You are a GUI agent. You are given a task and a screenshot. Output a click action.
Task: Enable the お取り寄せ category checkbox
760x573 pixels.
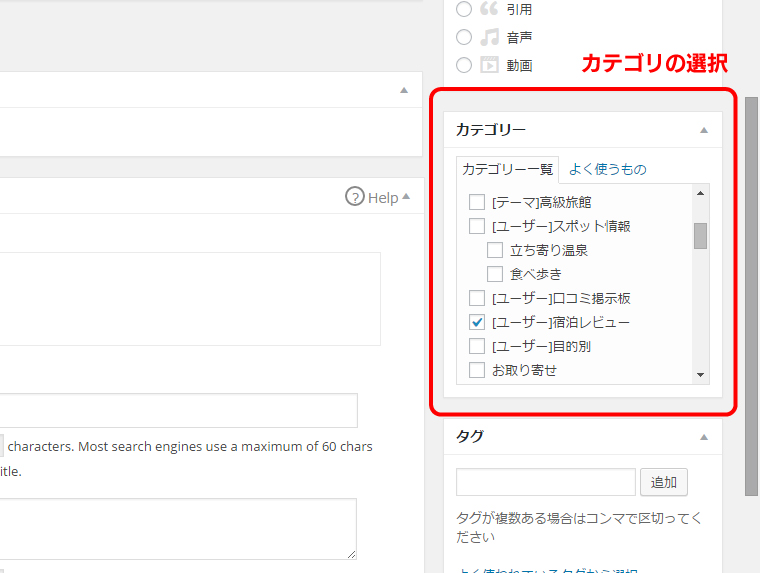(x=477, y=370)
